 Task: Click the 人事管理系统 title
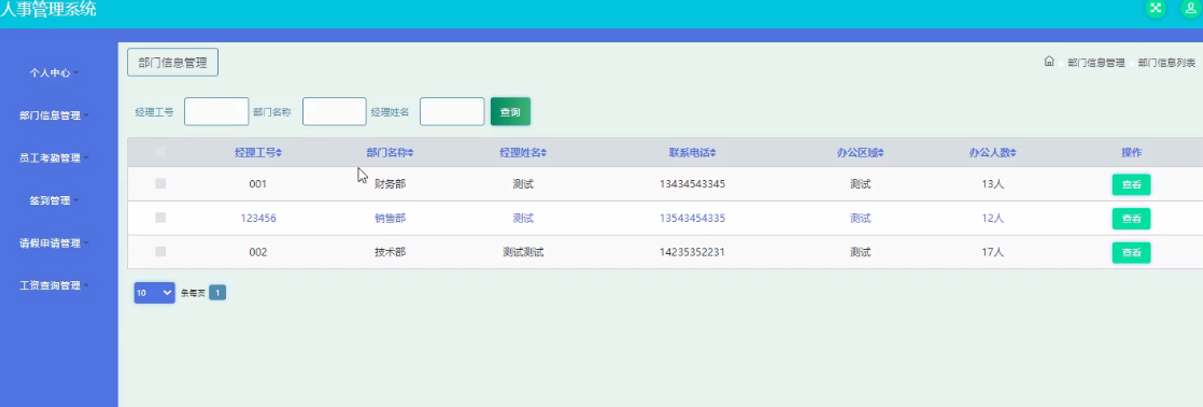point(49,9)
